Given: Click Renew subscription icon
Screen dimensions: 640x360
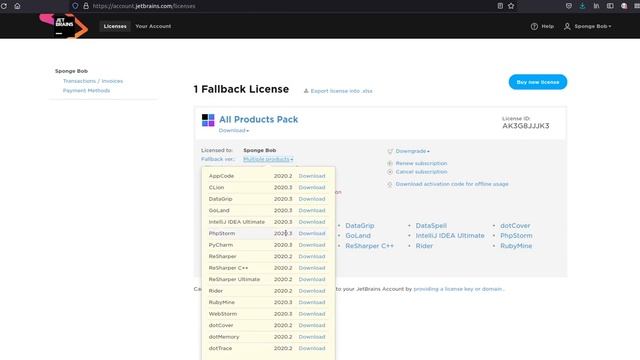Looking at the screenshot, I should tap(390, 163).
